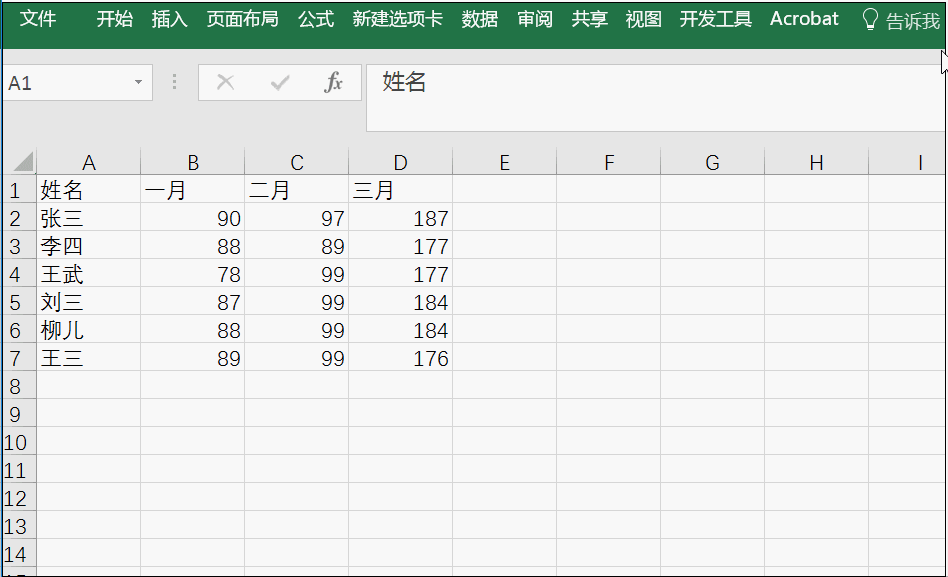Screen dimensions: 948x577
Task: Click the 告诉我 lightbulb search box
Action: [x=900, y=21]
